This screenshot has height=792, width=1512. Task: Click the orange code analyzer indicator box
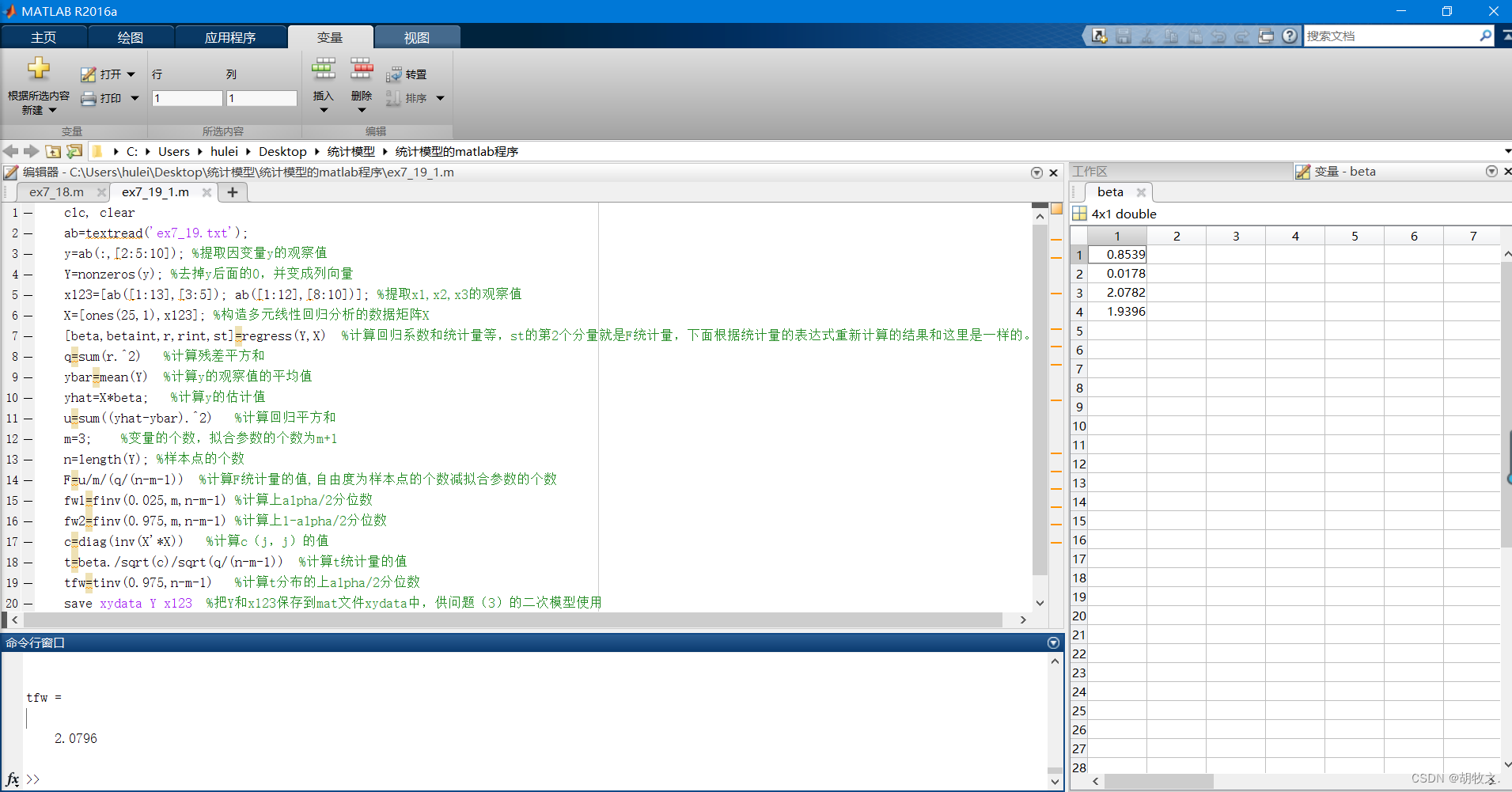coord(1056,209)
